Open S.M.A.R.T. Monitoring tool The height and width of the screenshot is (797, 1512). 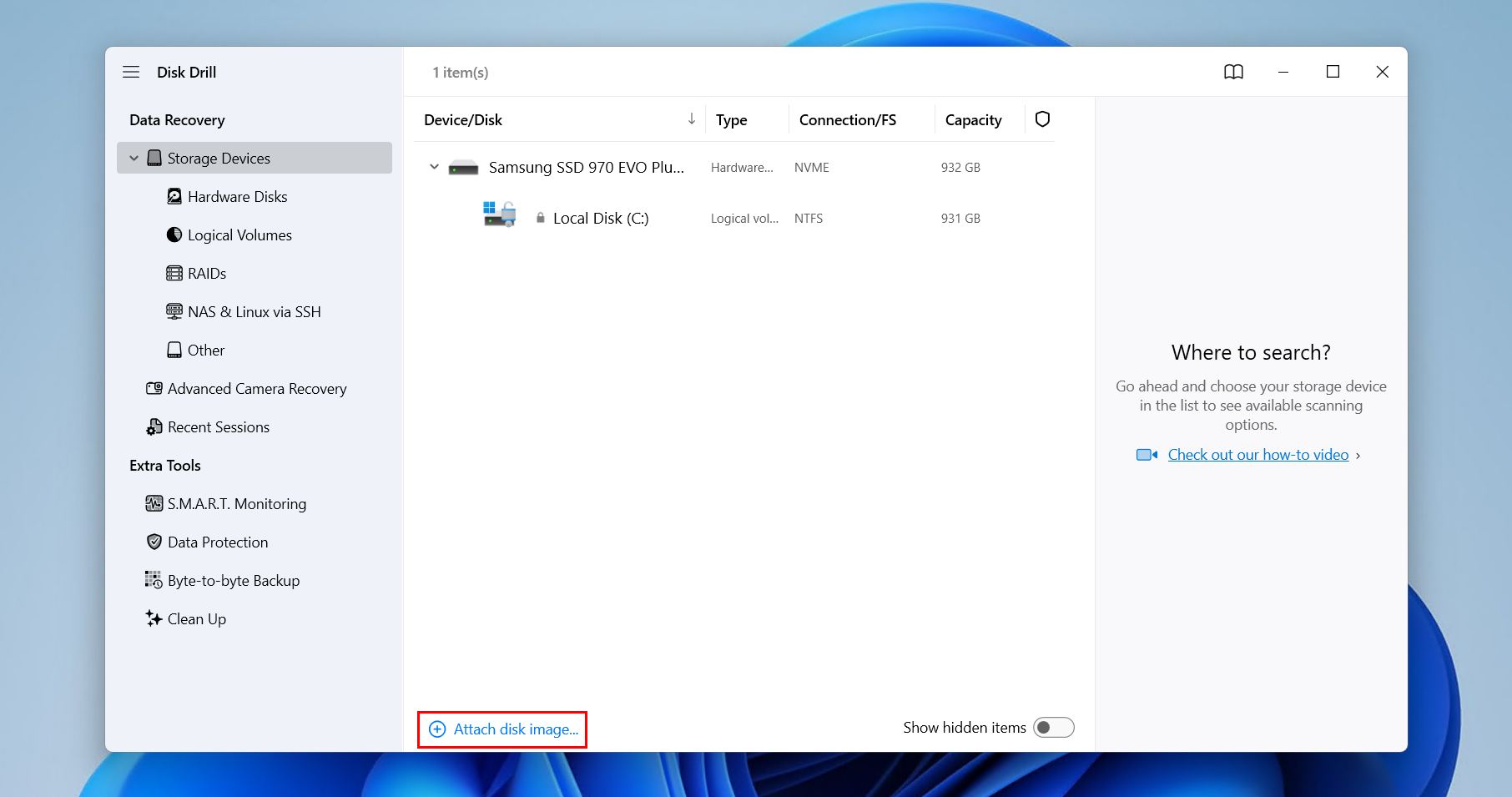pos(236,503)
